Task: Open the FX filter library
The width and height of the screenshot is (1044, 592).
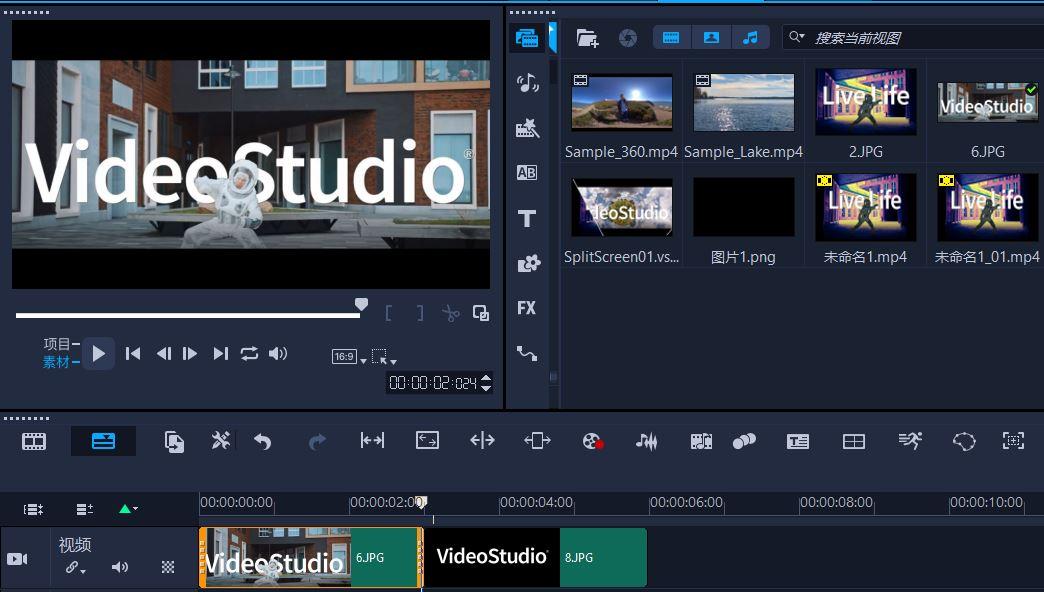Action: (526, 308)
